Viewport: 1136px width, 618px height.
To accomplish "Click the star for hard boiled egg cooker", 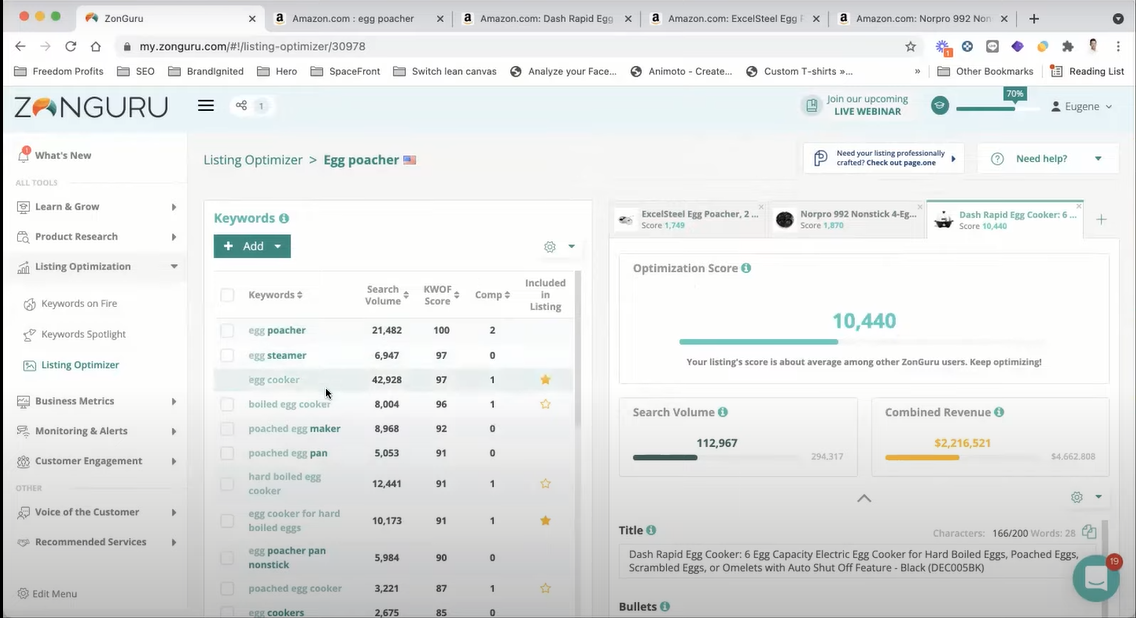I will [546, 483].
